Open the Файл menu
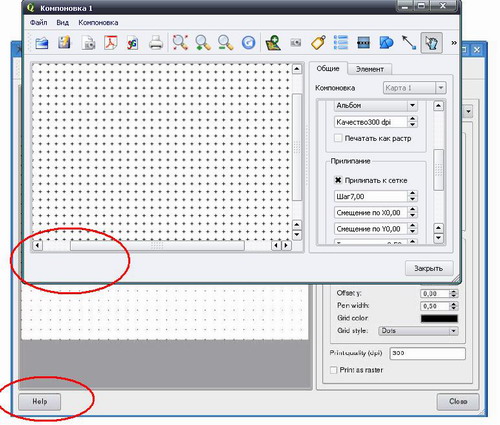 38,23
